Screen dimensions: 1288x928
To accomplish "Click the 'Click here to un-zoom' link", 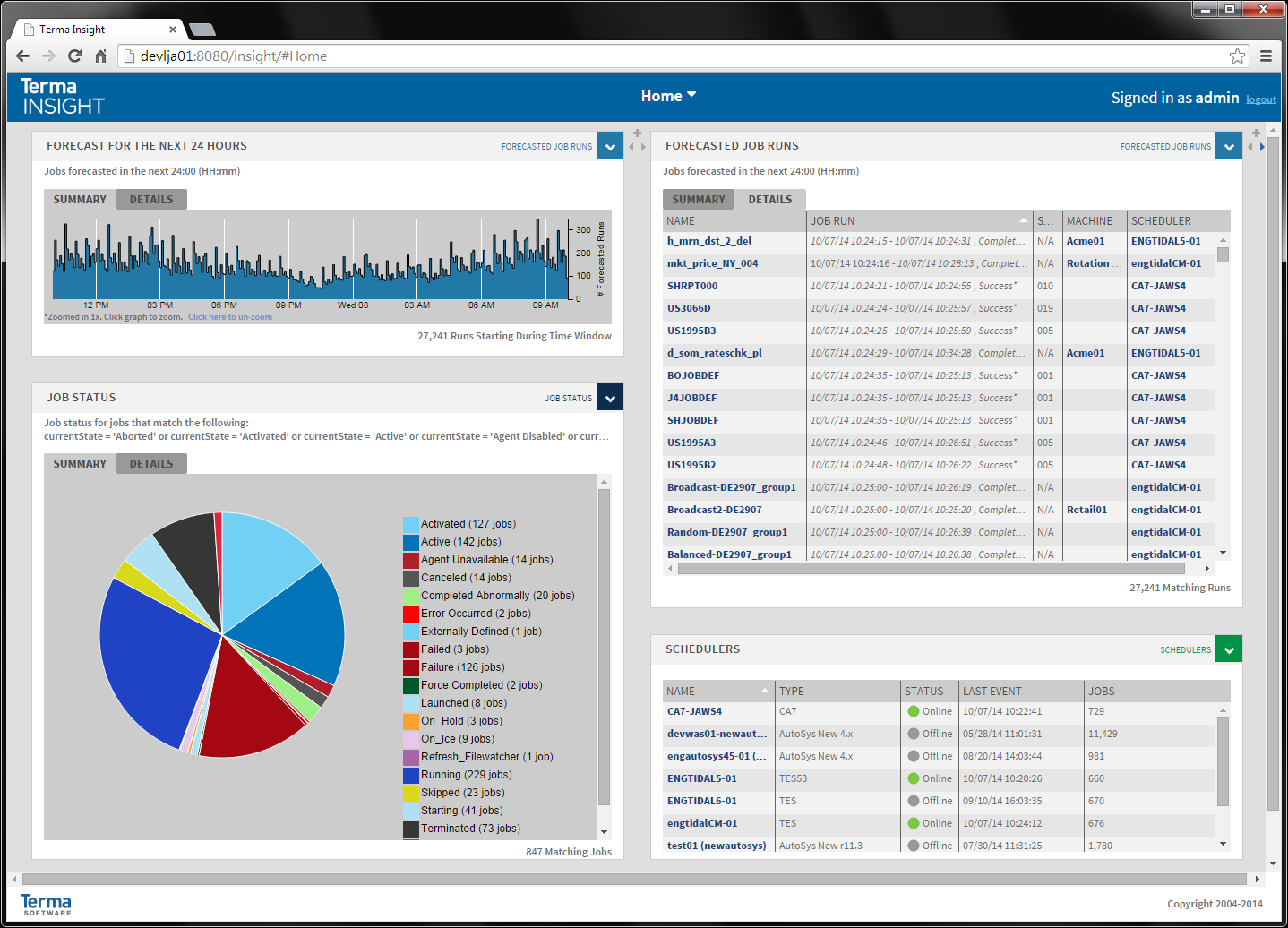I will tap(230, 317).
